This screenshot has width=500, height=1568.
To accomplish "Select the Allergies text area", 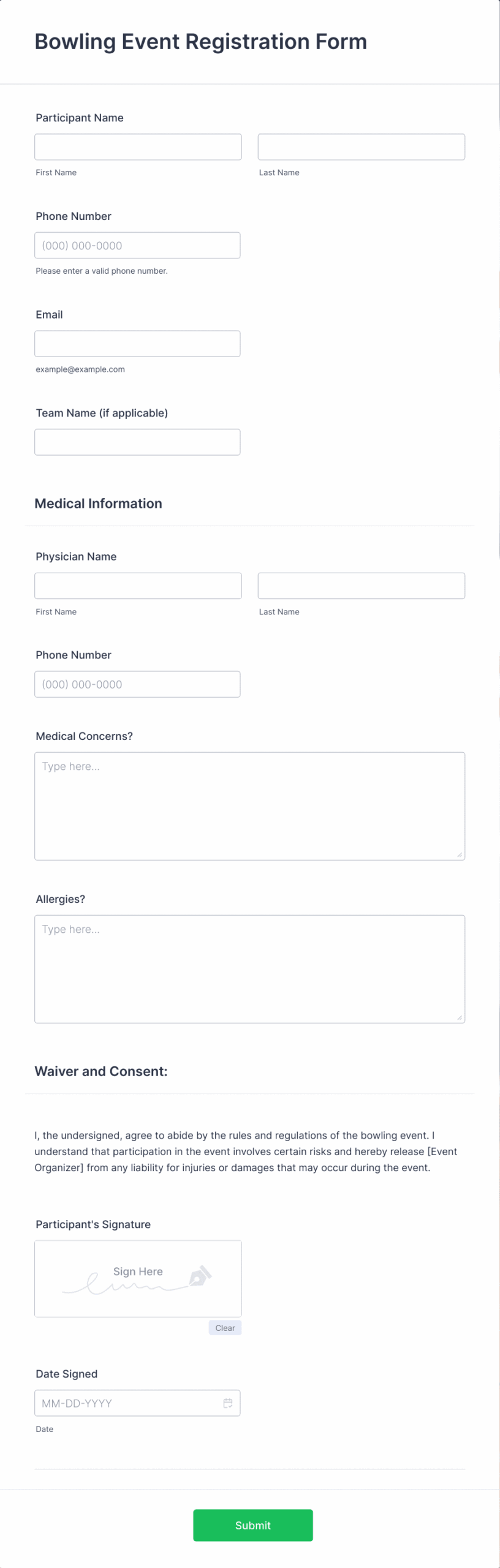I will (x=249, y=968).
